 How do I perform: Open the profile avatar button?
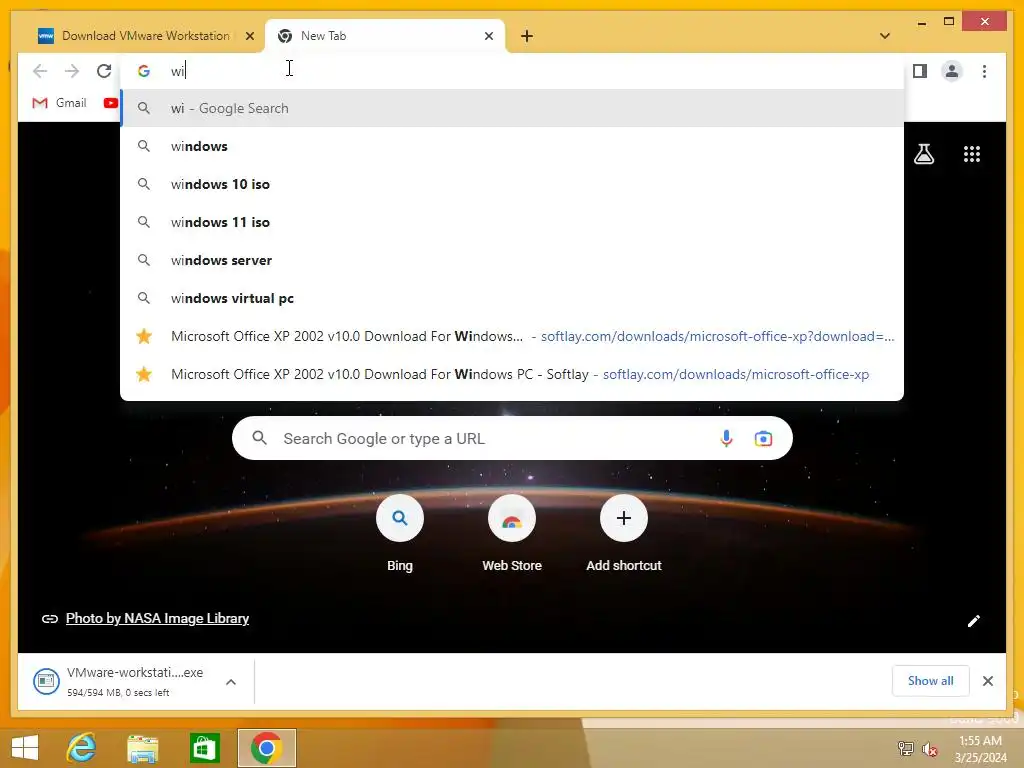point(952,71)
